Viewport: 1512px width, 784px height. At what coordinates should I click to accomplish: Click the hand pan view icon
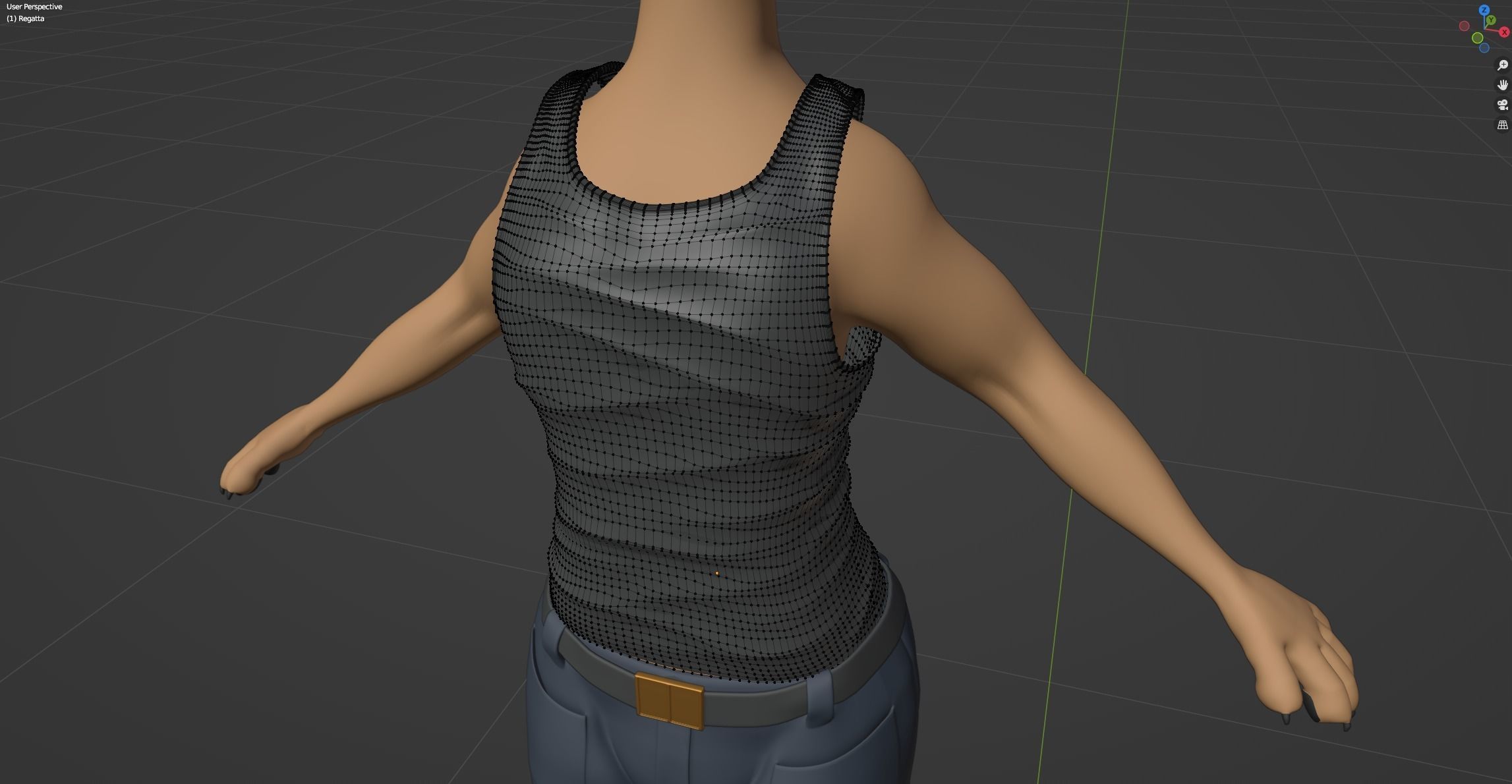click(x=1503, y=85)
